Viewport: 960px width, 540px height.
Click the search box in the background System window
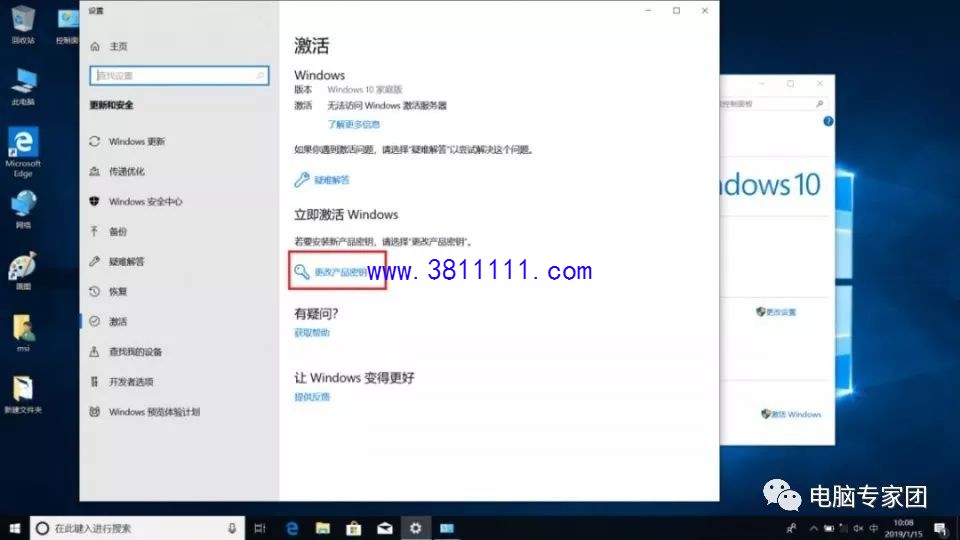click(774, 104)
